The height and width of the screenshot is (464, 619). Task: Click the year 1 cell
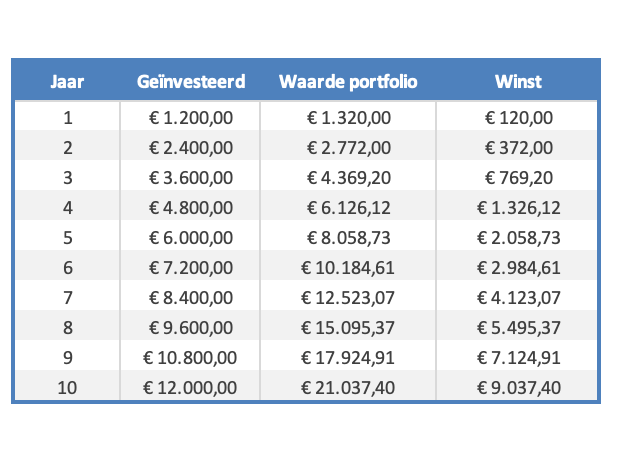pyautogui.click(x=67, y=118)
